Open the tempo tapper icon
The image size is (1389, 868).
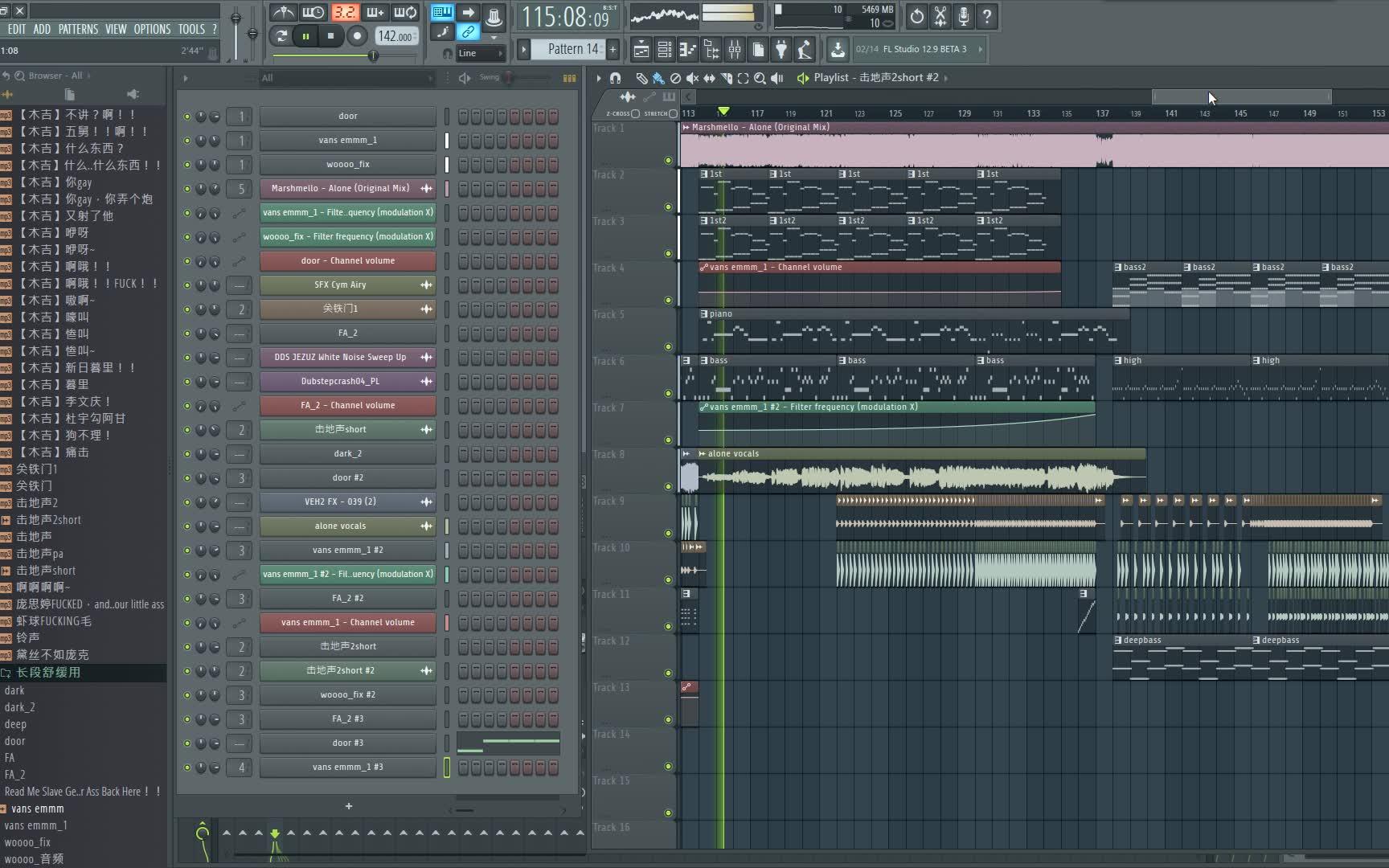pos(805,50)
